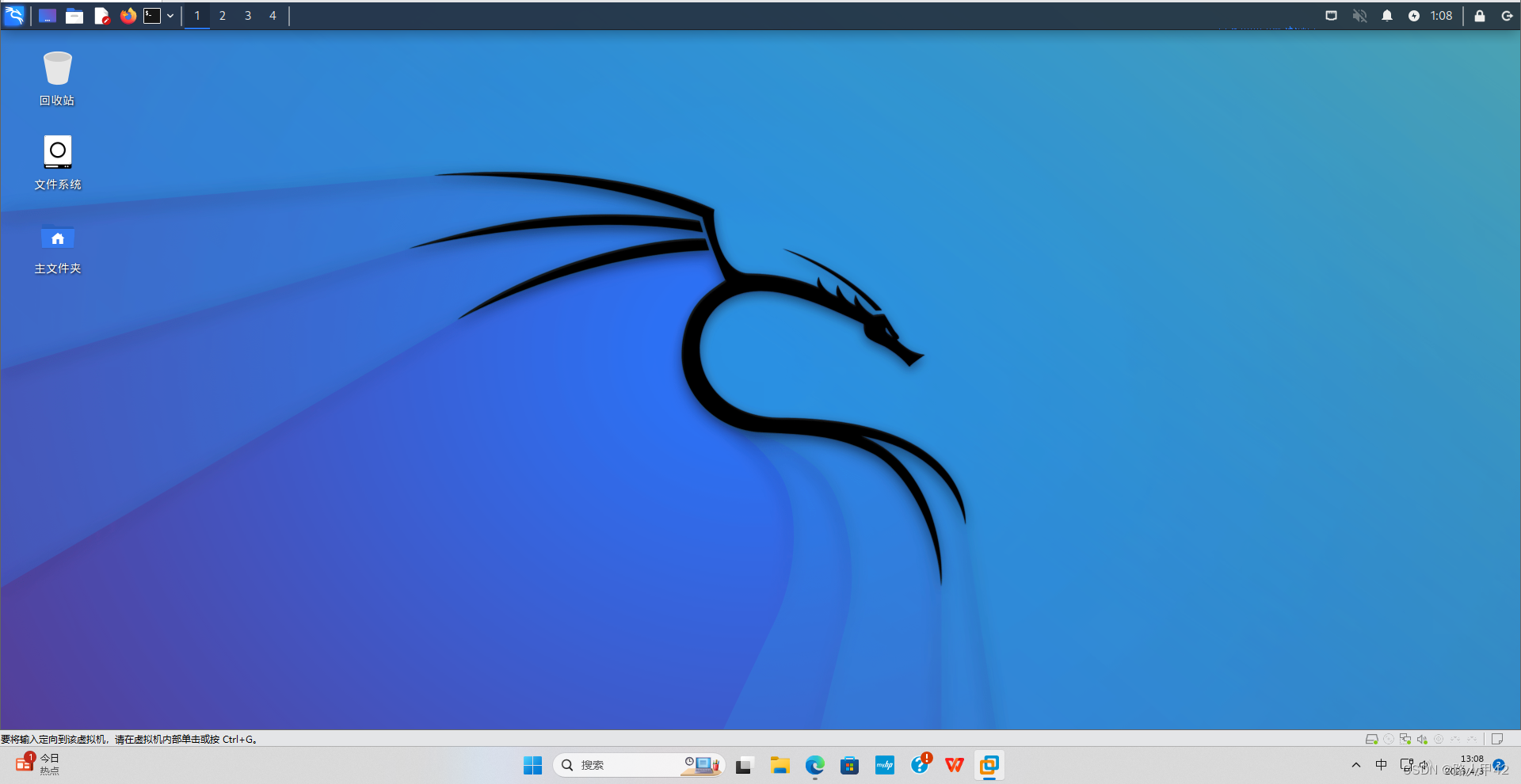Viewport: 1521px width, 784px height.
Task: Click VMware sound card status icon
Action: [1422, 739]
